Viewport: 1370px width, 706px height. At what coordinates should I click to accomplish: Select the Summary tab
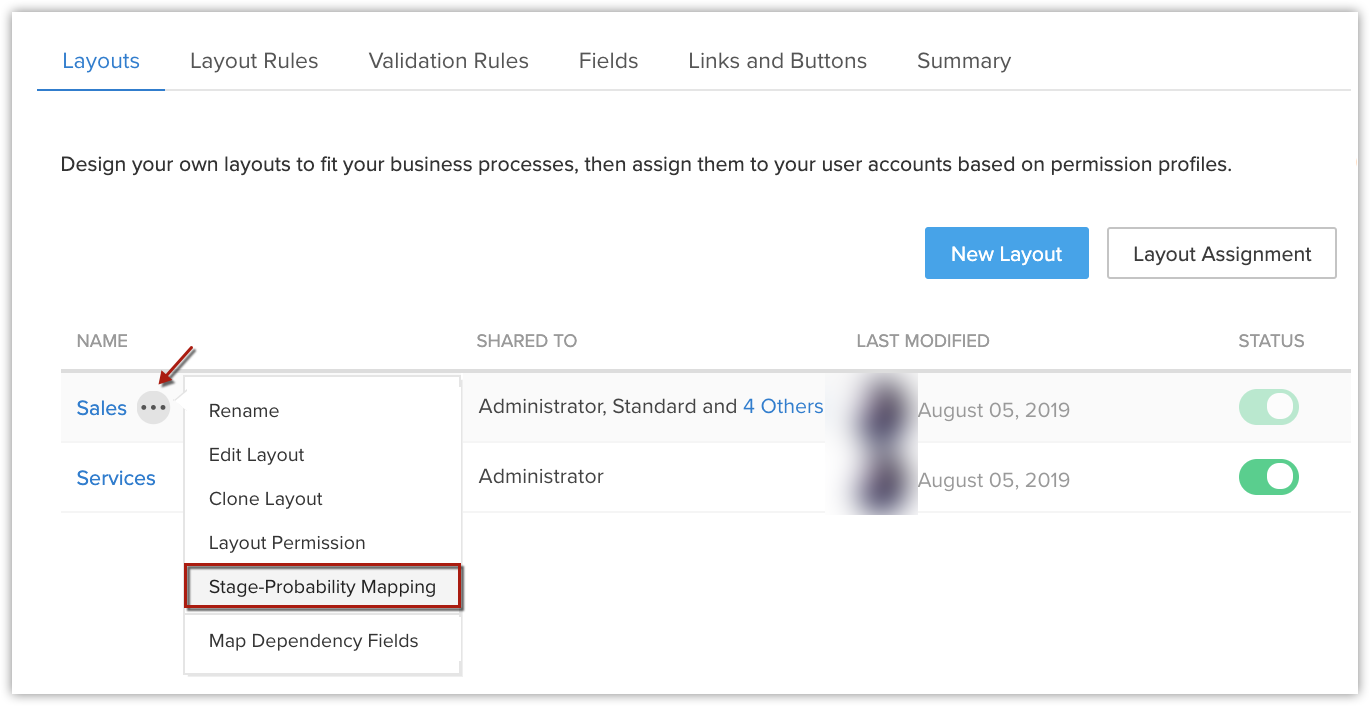(x=963, y=61)
